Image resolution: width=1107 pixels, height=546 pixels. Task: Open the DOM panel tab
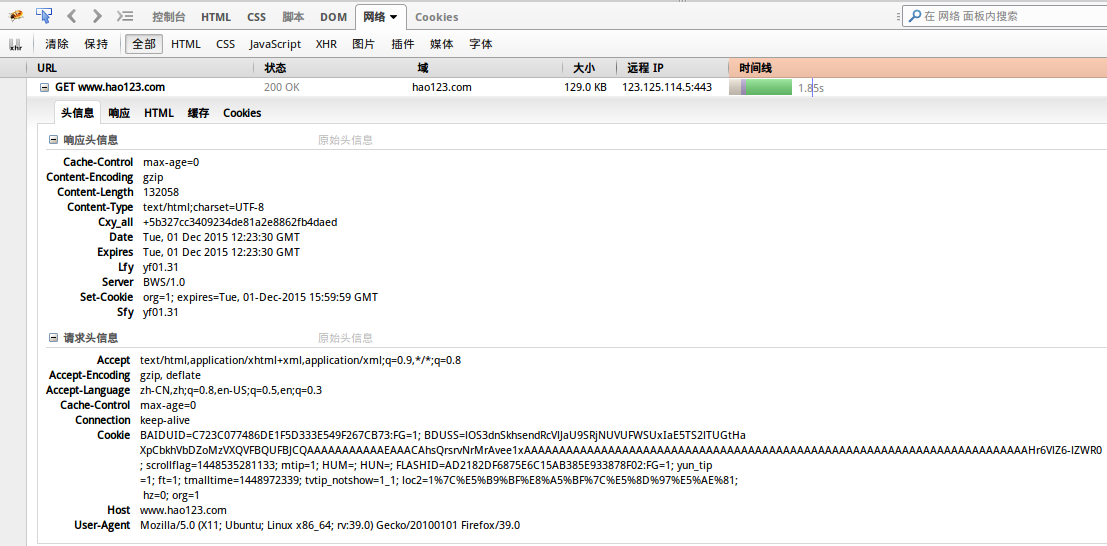pyautogui.click(x=333, y=17)
